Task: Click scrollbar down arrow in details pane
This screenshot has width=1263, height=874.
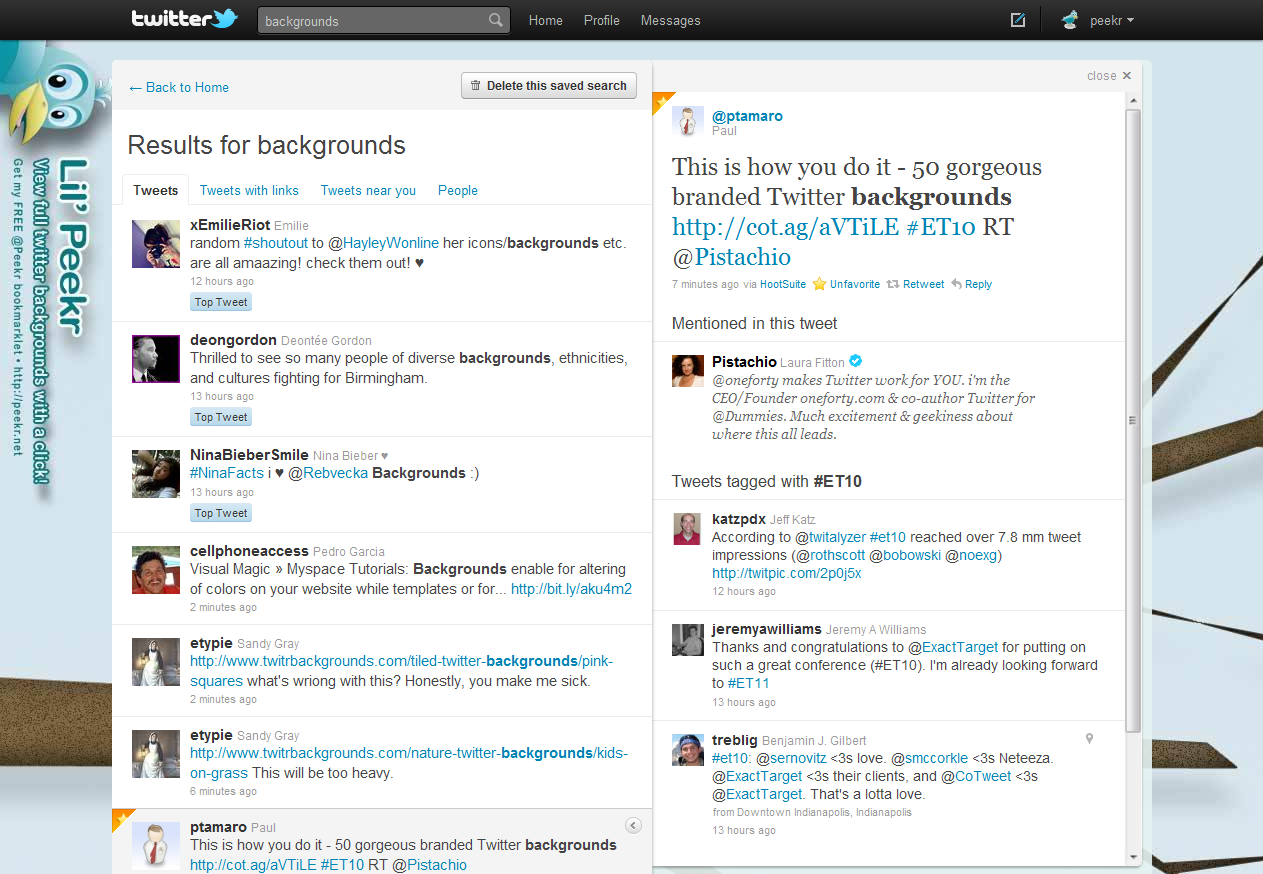Action: click(1133, 857)
